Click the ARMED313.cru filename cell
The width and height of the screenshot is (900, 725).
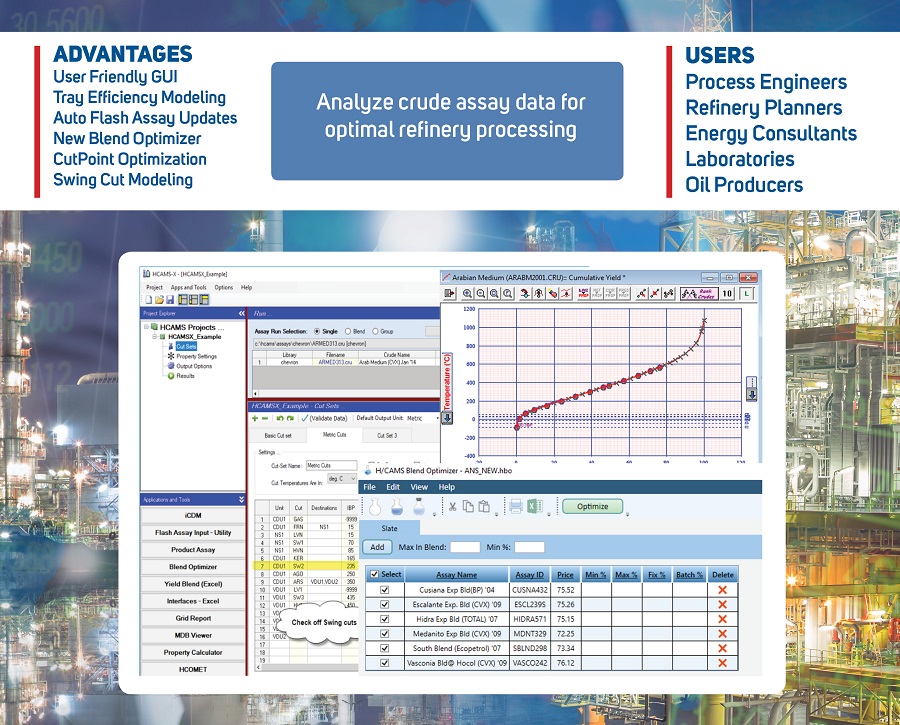pos(335,363)
